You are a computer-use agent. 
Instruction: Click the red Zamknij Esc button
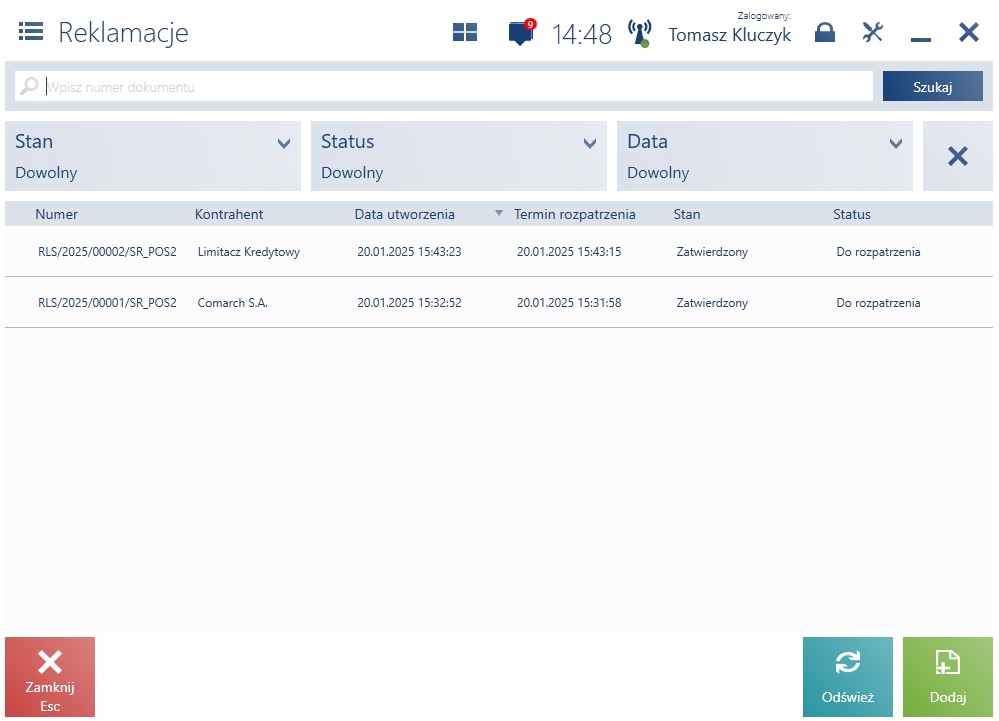(x=50, y=677)
